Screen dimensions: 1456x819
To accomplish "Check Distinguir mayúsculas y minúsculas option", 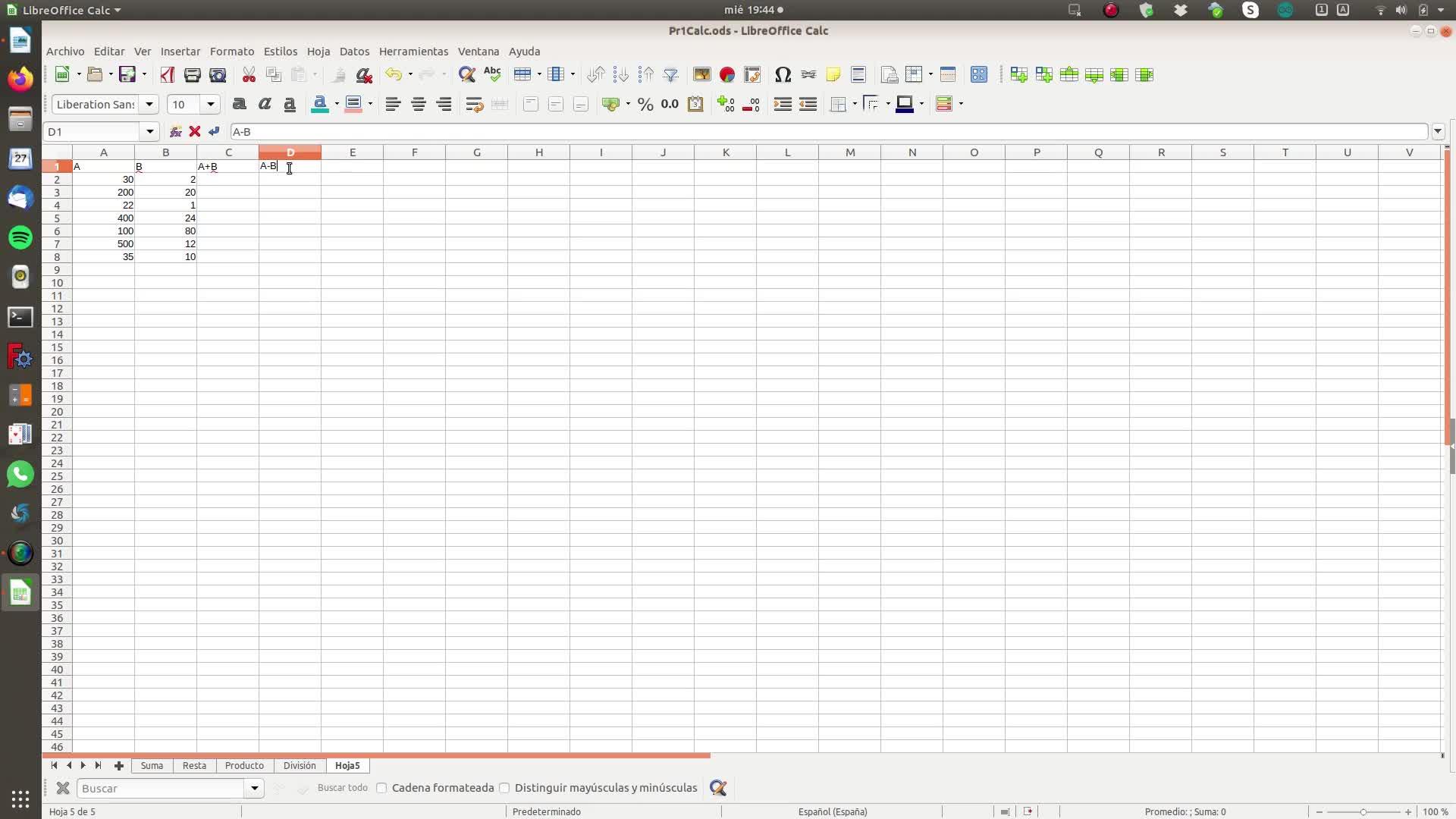I will point(505,788).
